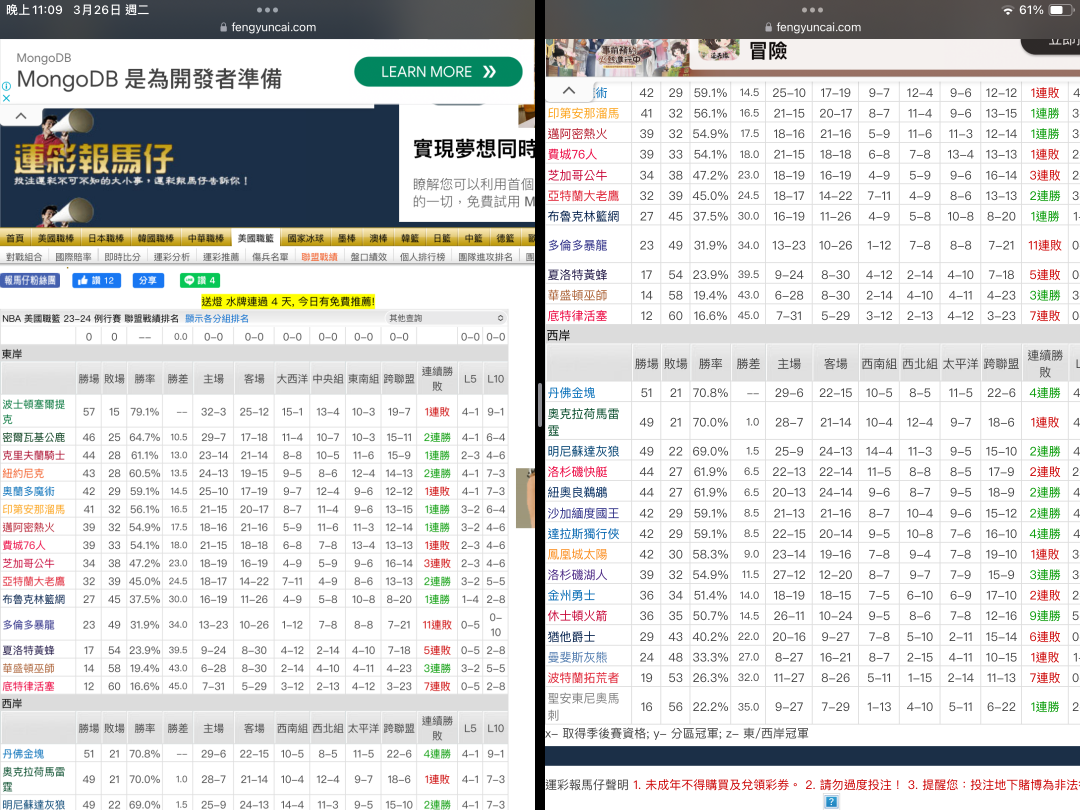This screenshot has height=810, width=1080.
Task: Click the yellow 送燈 水牌連過 4 天 promo link
Action: point(288,301)
